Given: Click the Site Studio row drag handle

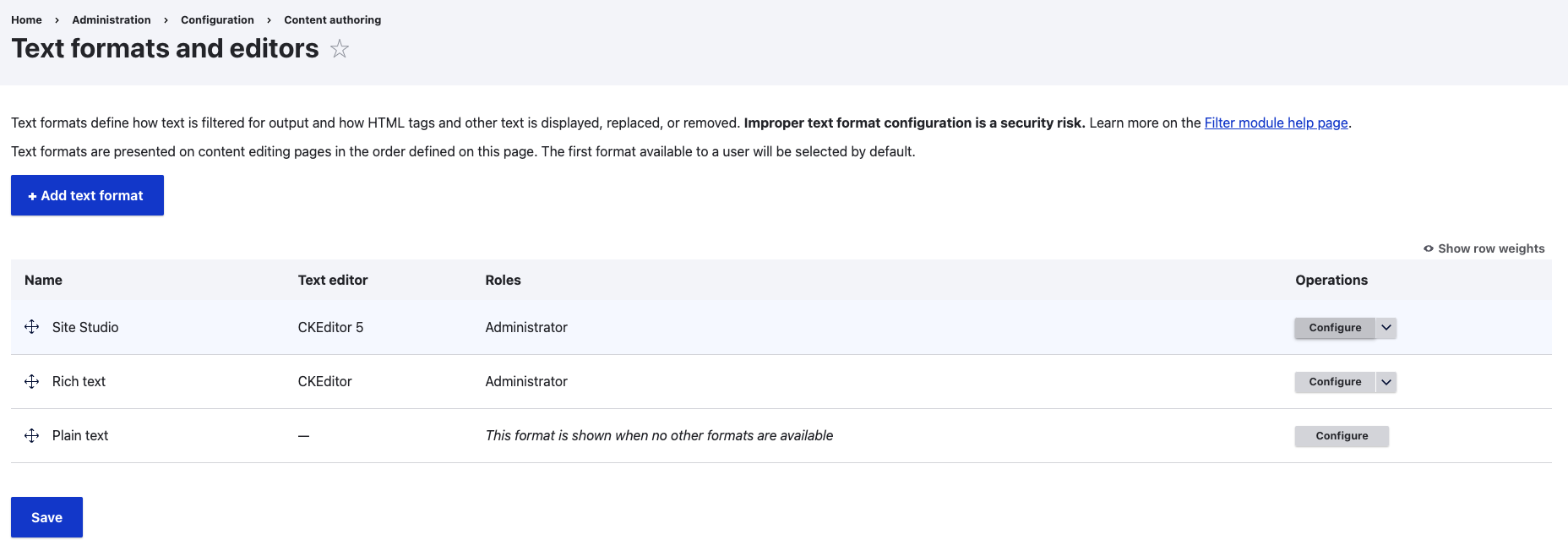Looking at the screenshot, I should point(32,327).
